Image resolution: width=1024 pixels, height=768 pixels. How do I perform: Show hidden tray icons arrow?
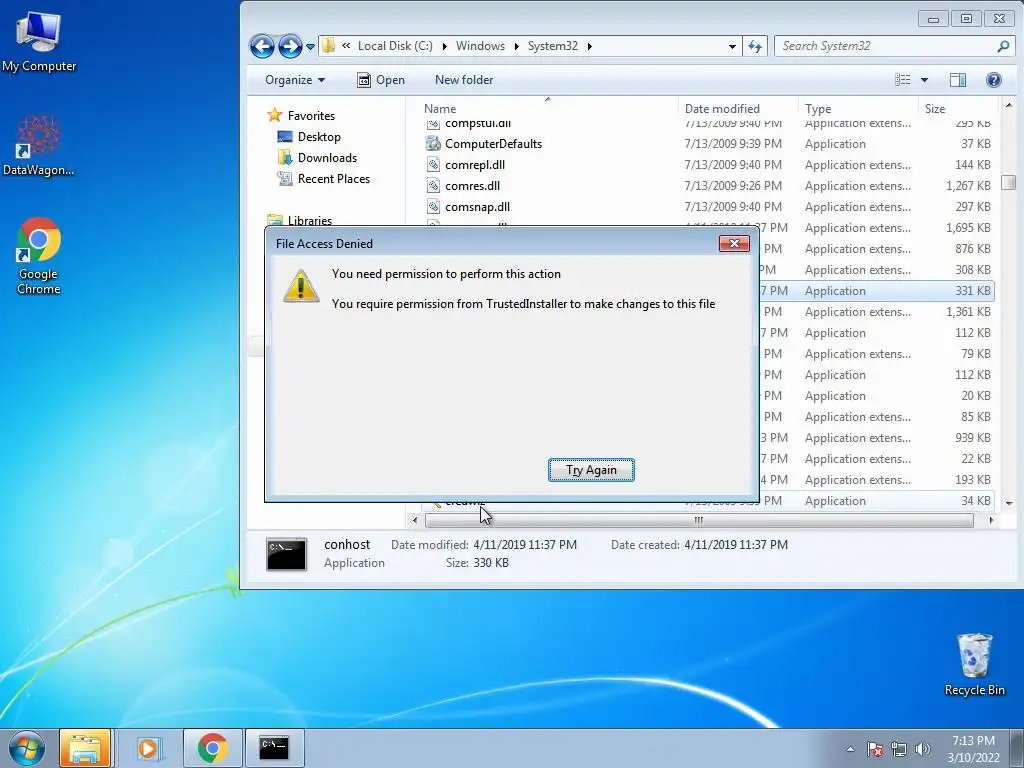pyautogui.click(x=850, y=749)
